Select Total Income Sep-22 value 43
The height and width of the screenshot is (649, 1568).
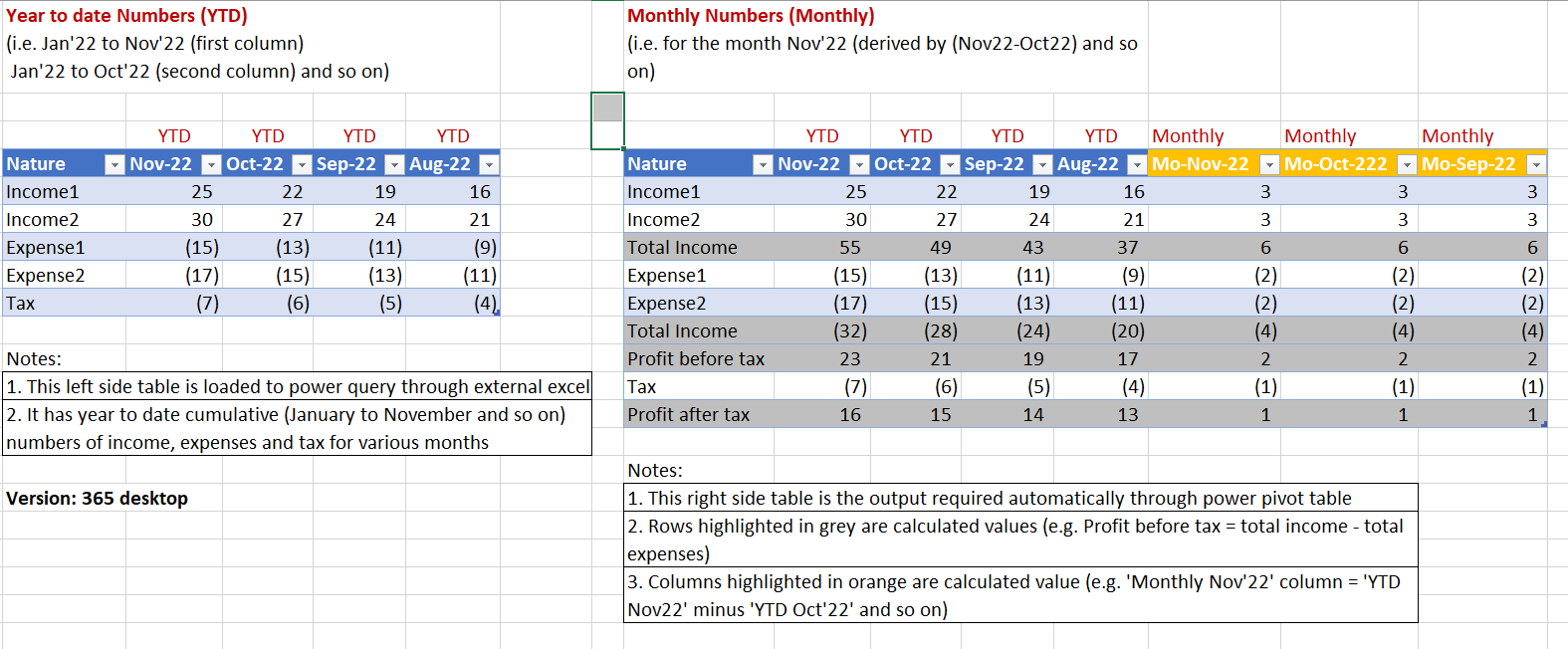click(1033, 248)
